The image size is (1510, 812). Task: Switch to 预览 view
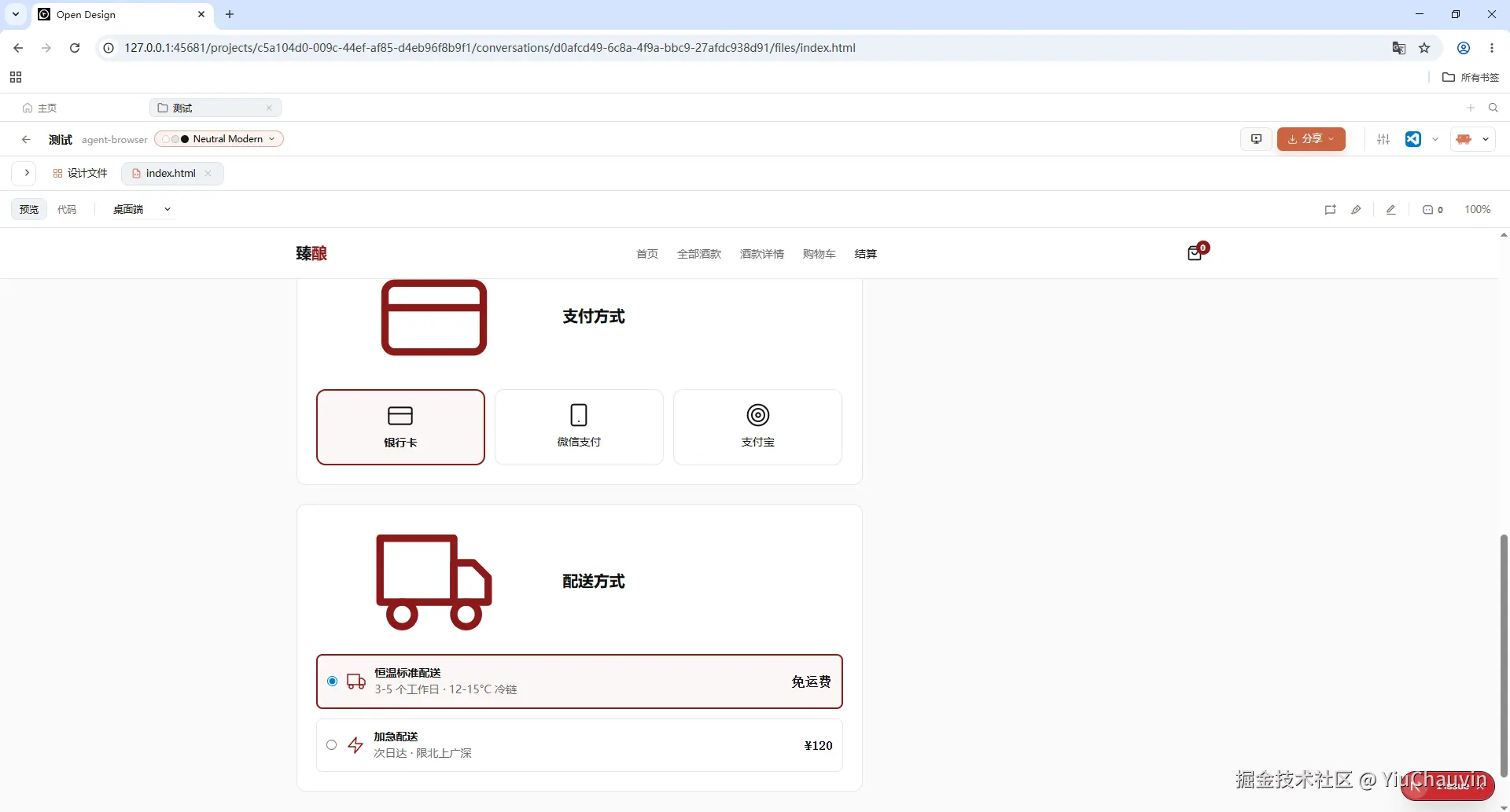tap(29, 210)
